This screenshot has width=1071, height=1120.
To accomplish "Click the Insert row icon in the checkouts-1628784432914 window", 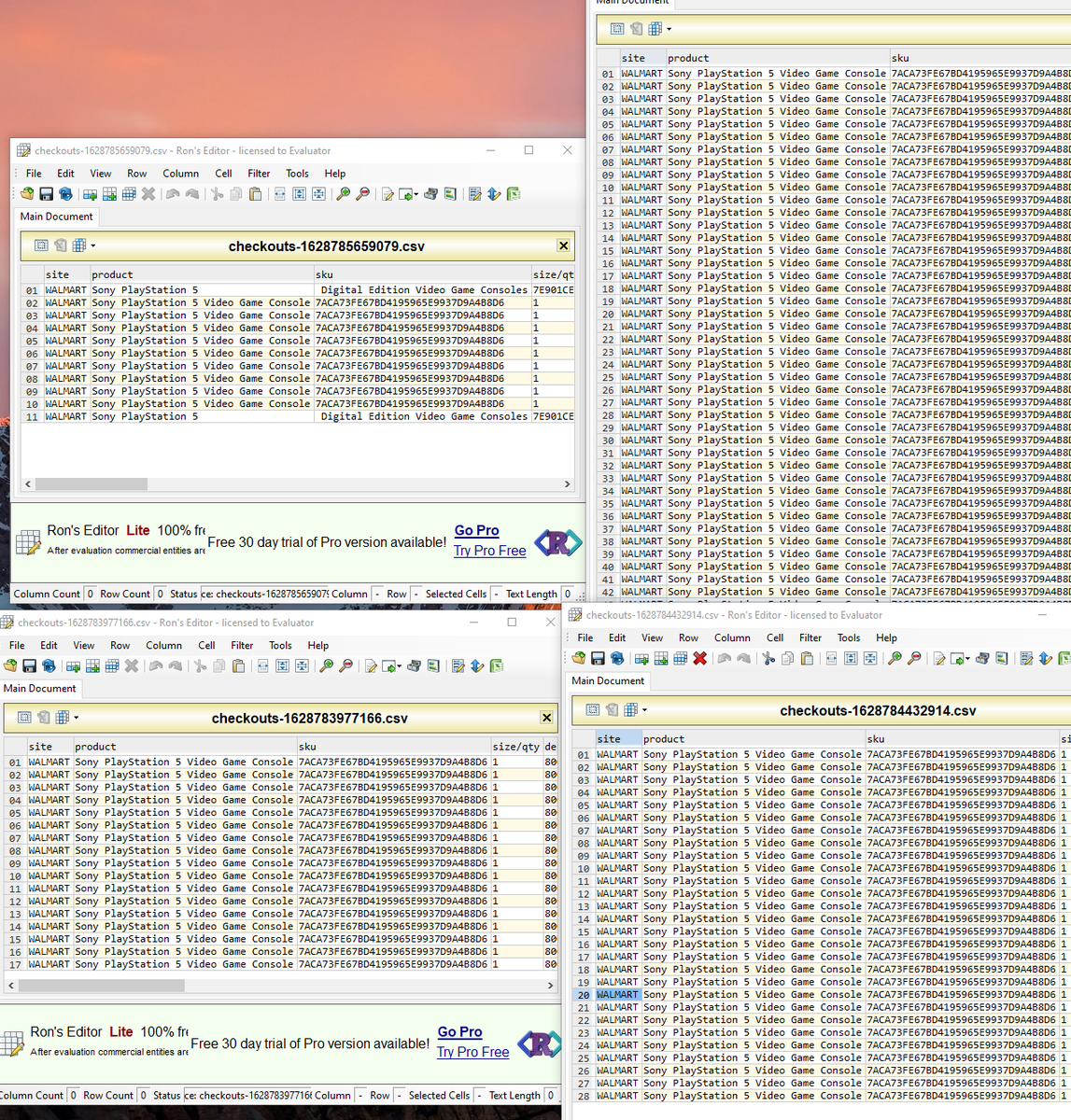I will [641, 659].
